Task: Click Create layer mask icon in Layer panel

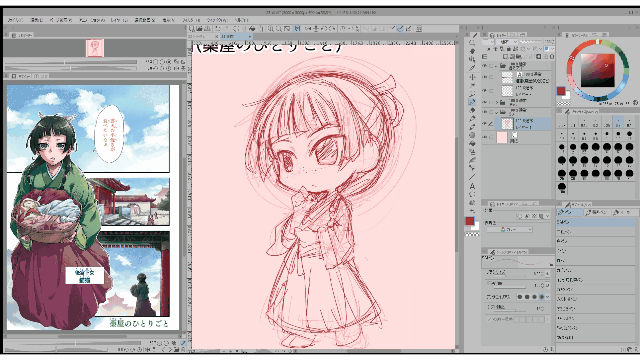Action: [539, 57]
